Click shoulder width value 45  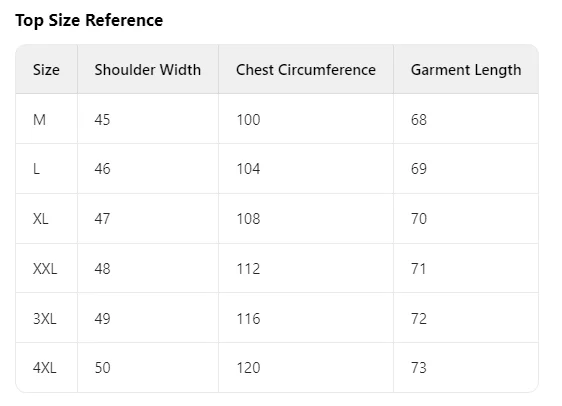click(103, 119)
